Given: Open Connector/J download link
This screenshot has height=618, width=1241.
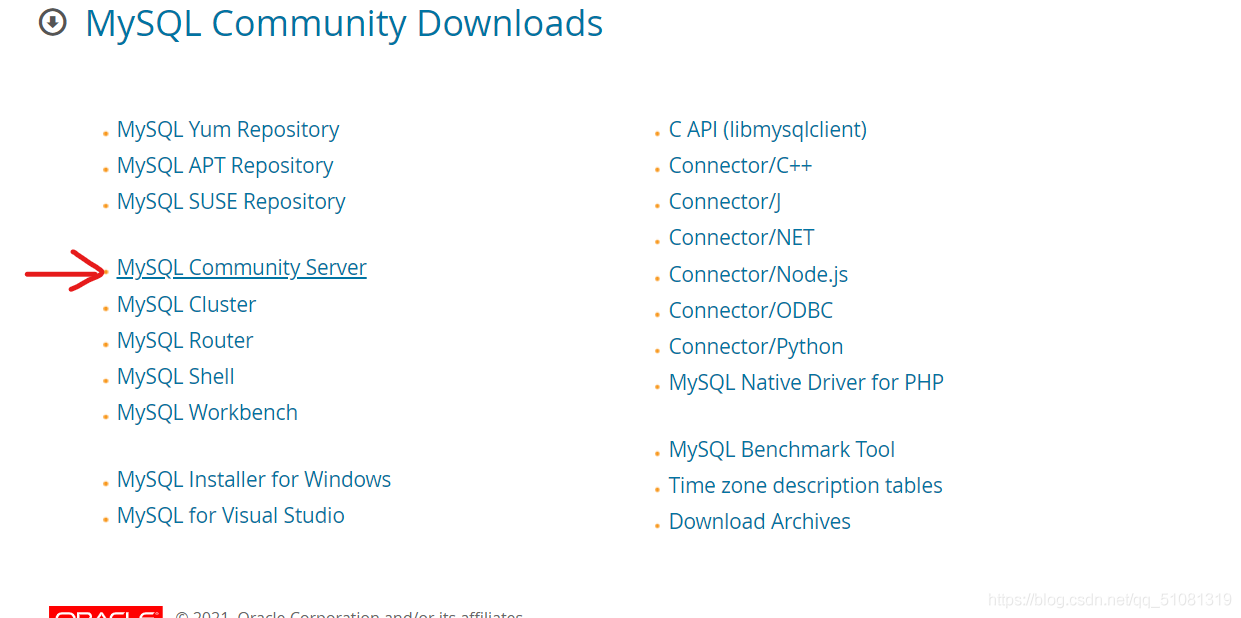Looking at the screenshot, I should click(x=725, y=201).
